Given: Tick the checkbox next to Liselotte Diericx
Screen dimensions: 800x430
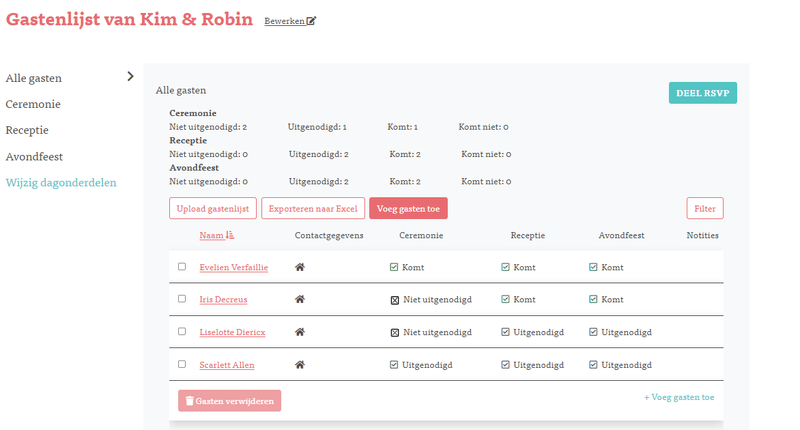Looking at the screenshot, I should pyautogui.click(x=182, y=331).
